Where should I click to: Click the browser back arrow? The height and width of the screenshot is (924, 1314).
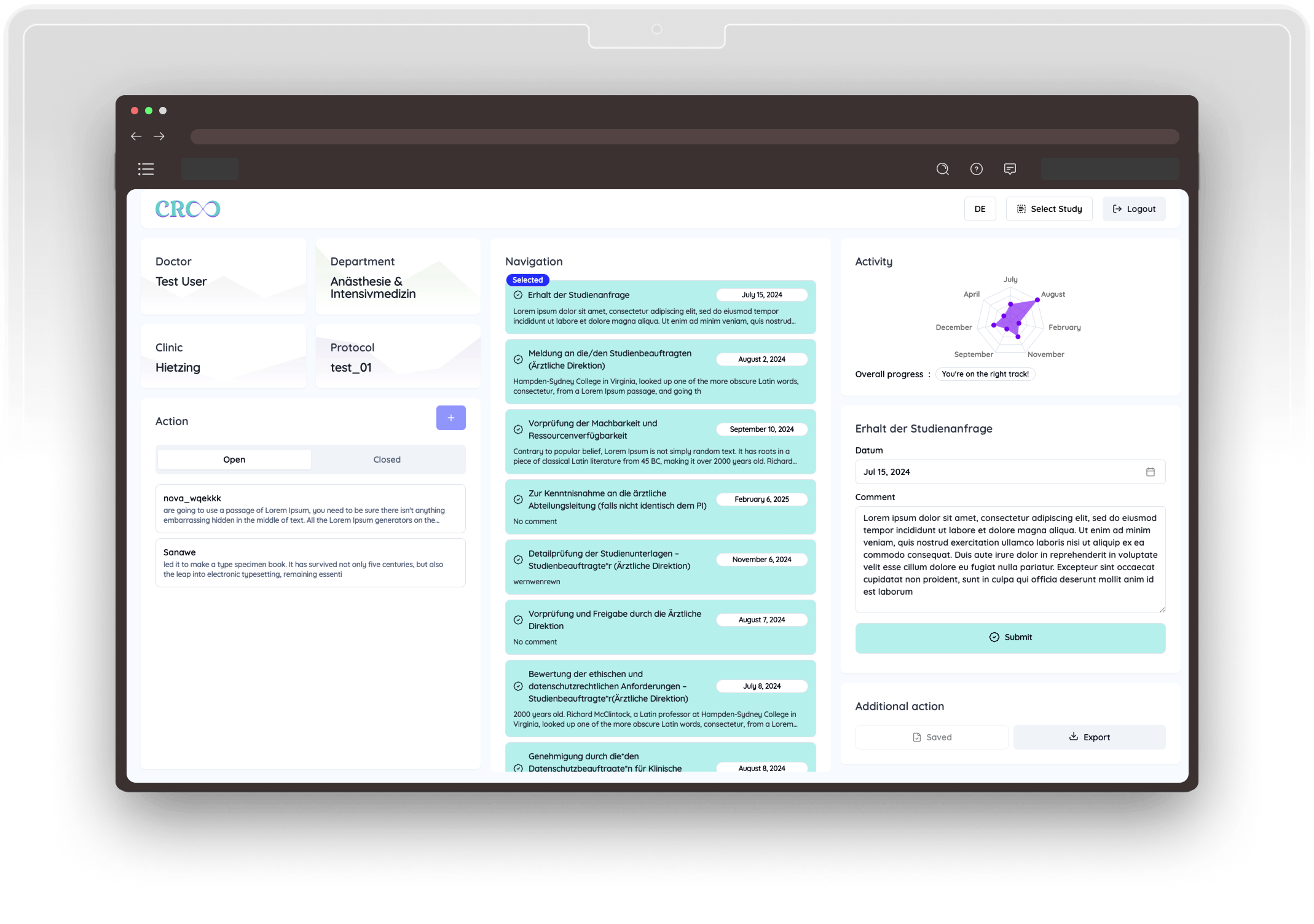pyautogui.click(x=136, y=136)
